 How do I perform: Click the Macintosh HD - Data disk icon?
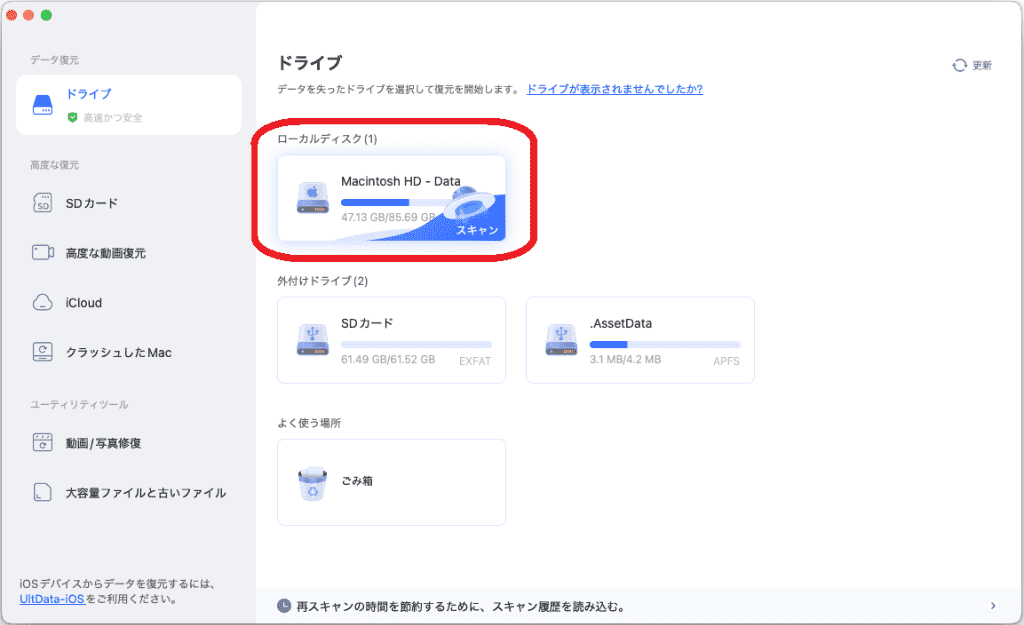[313, 198]
